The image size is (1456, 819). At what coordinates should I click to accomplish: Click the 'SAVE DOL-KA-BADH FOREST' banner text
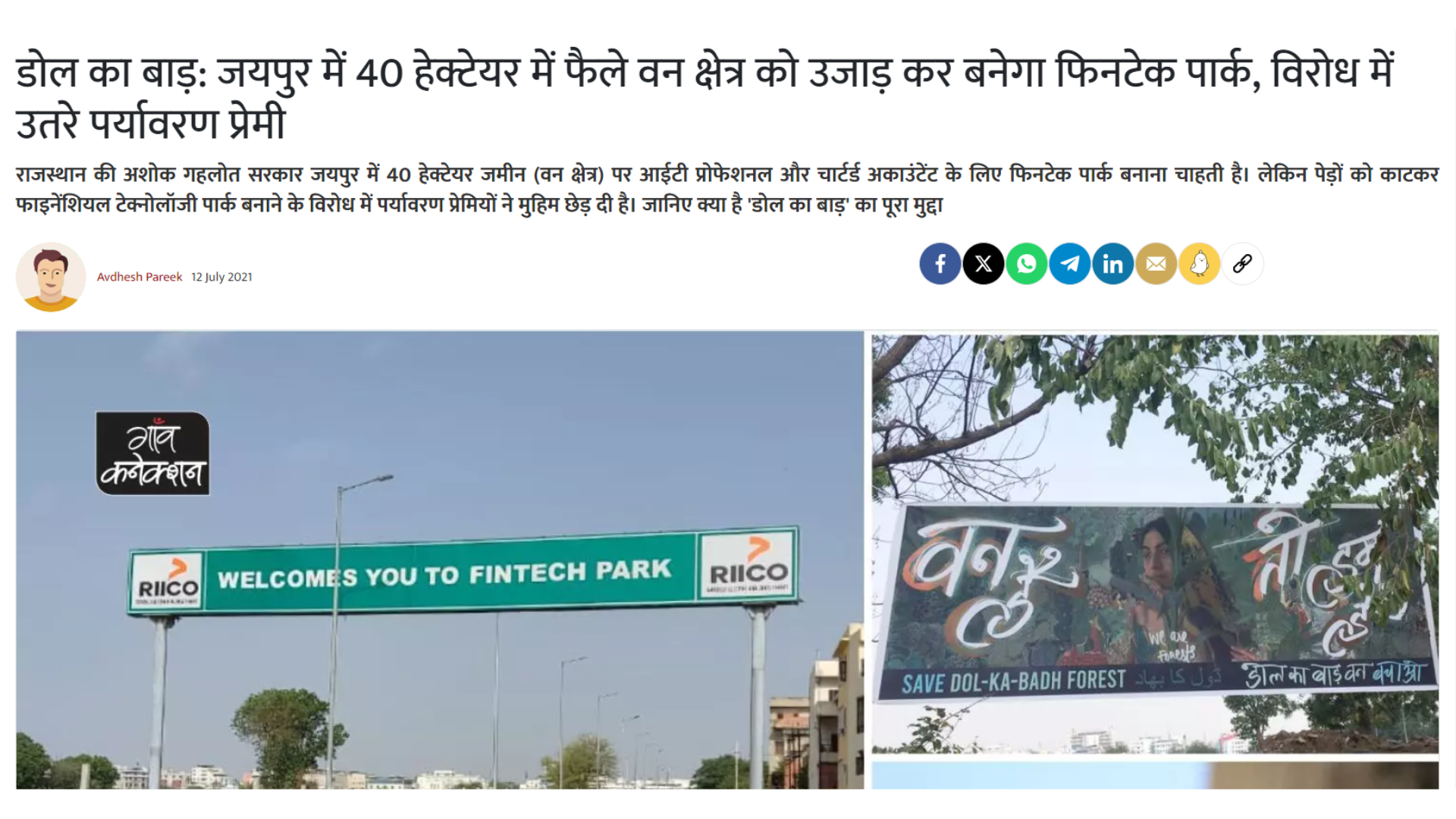[x=1013, y=682]
